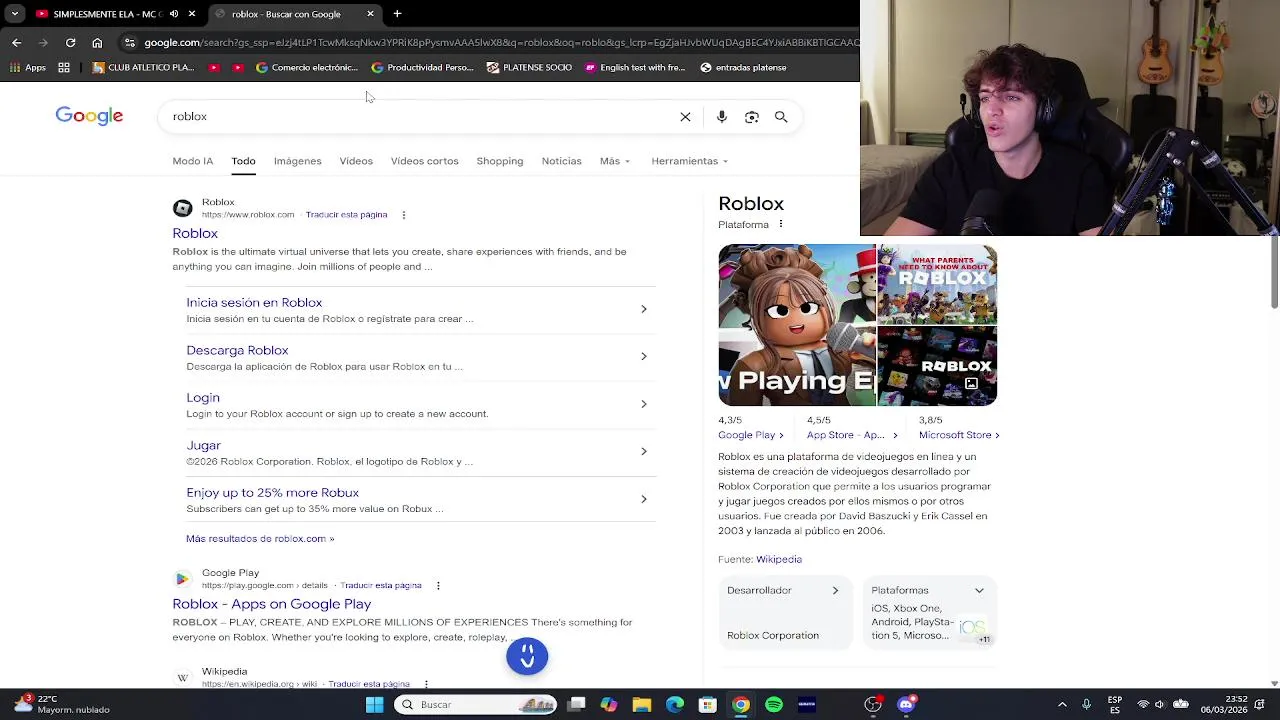The height and width of the screenshot is (720, 1280).
Task: Expand the Enjoy up to 25% more Robux arrow
Action: pos(643,499)
